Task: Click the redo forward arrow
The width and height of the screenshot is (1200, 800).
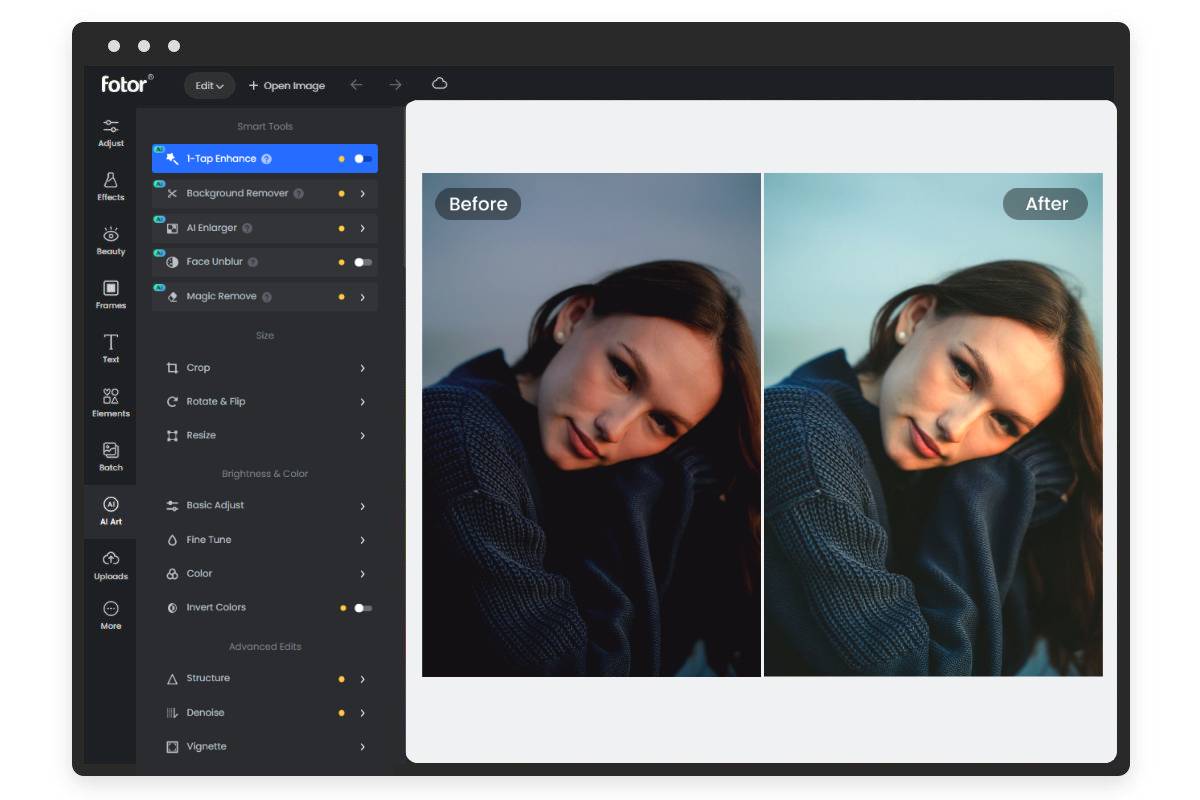Action: coord(395,85)
